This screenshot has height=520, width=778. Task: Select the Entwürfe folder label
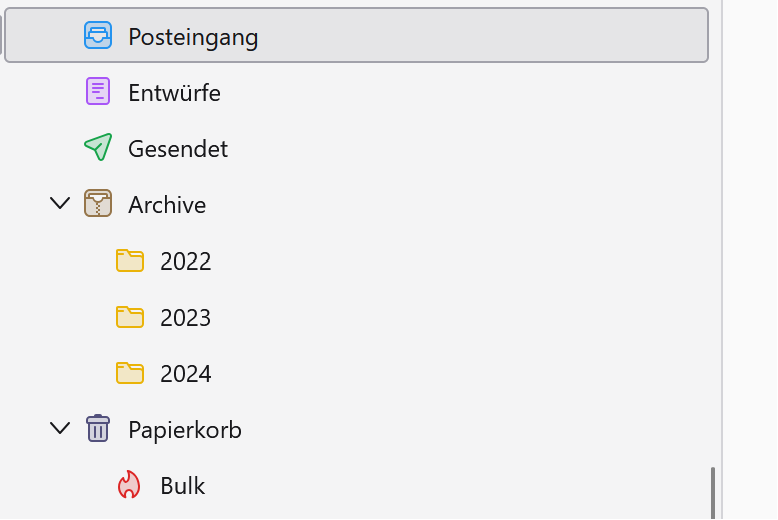pos(174,93)
